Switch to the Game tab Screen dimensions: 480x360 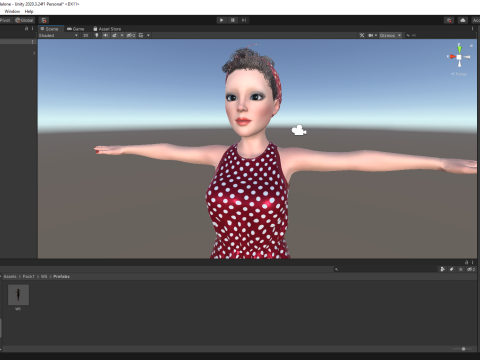[76, 29]
